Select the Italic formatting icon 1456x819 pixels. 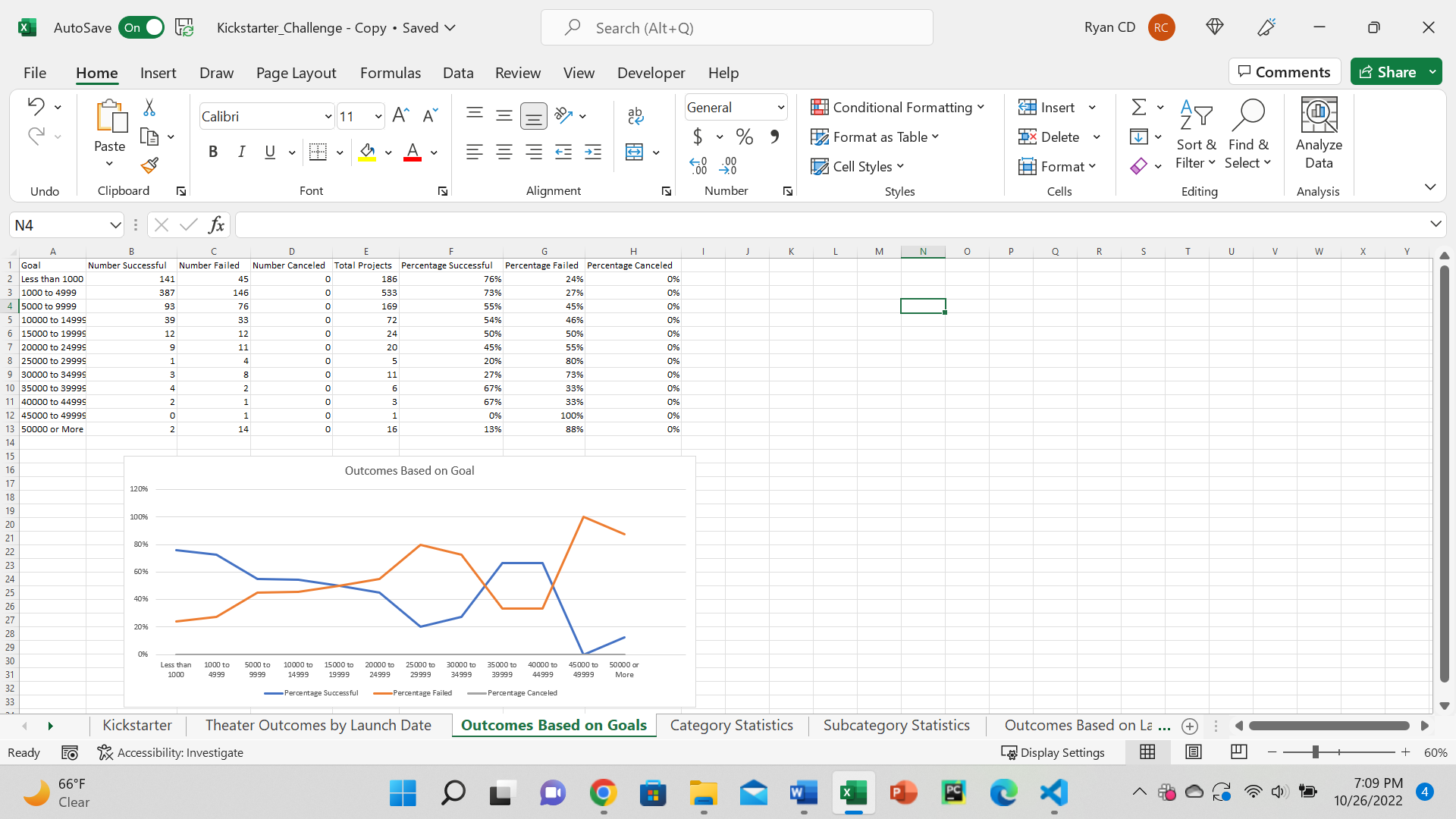coord(241,152)
